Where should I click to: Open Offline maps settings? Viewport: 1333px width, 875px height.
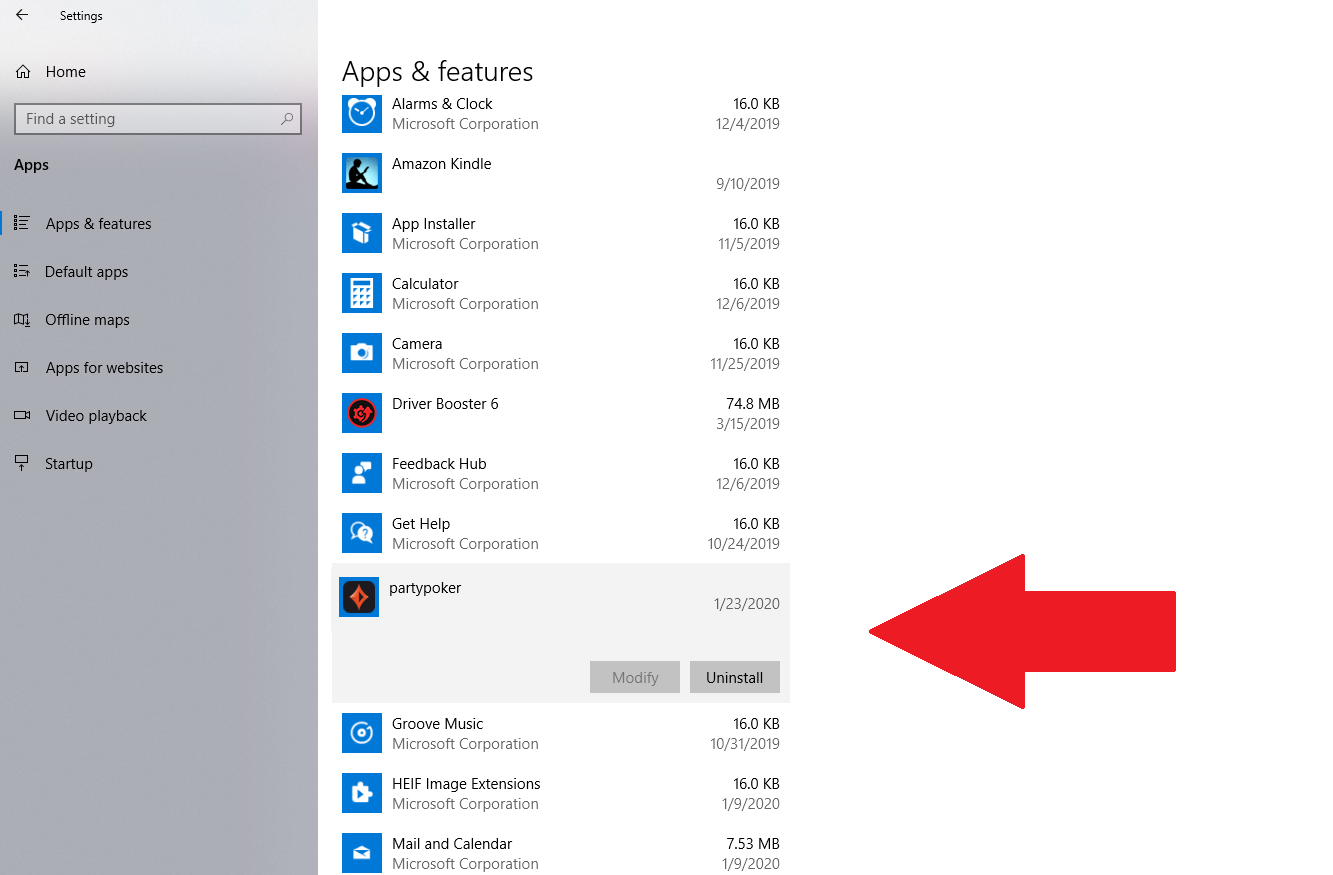(x=87, y=320)
